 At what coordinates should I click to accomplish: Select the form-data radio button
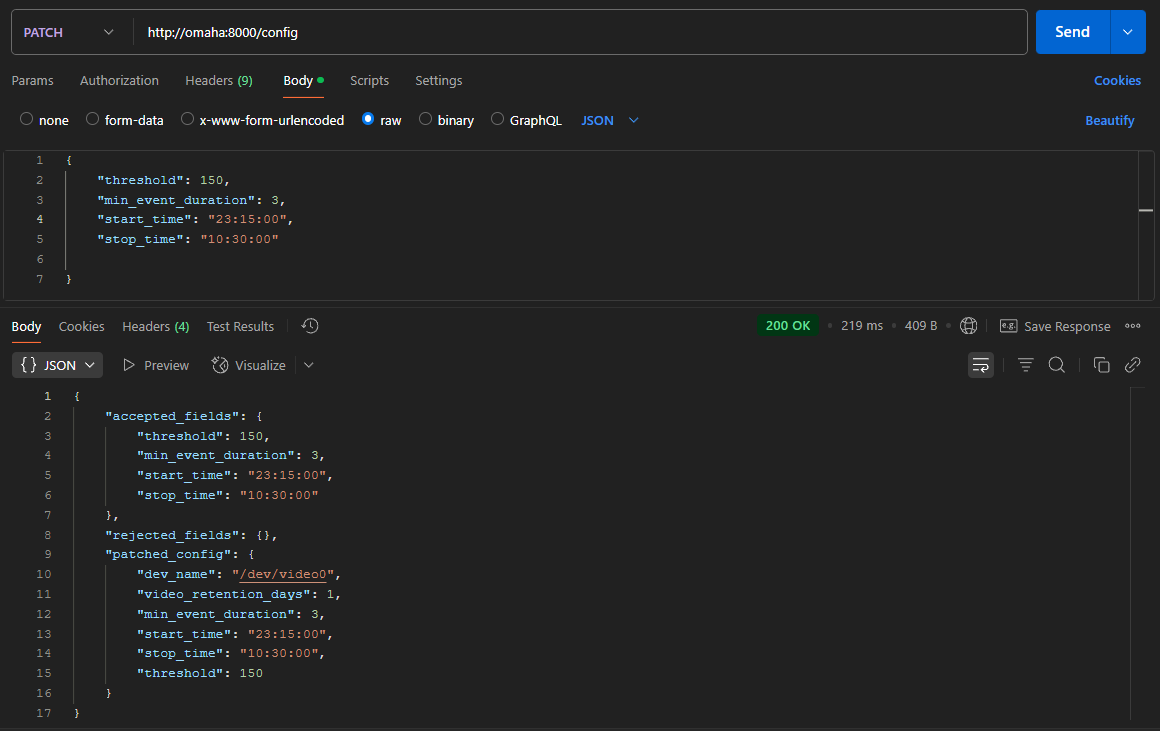(93, 120)
